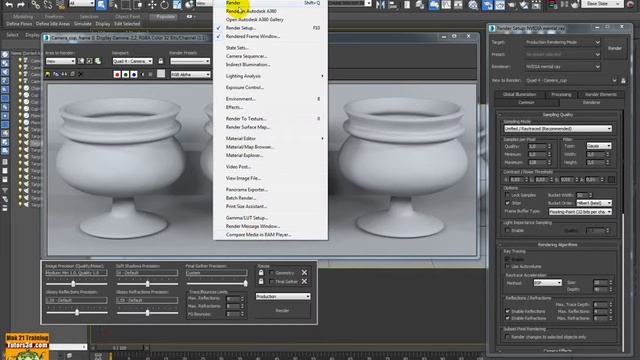
Task: Open the Renderer dropdown in Render Setup
Action: [x=563, y=67]
